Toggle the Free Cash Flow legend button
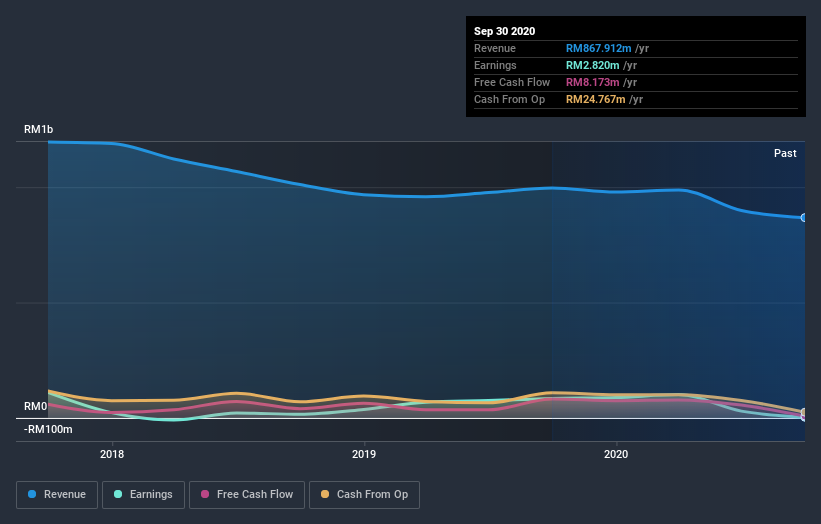 coord(247,495)
